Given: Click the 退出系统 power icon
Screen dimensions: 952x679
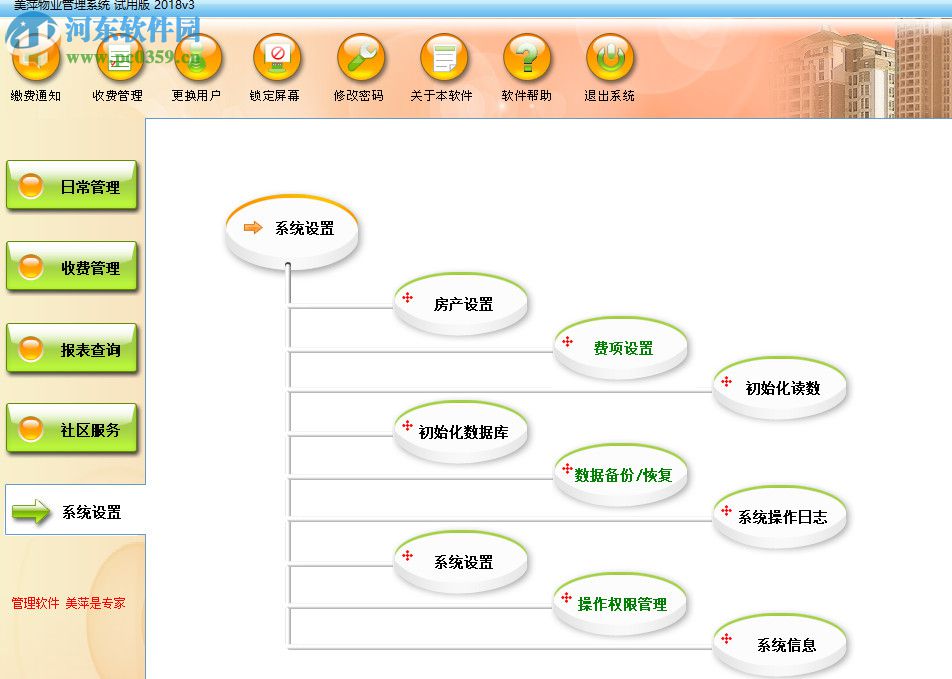Looking at the screenshot, I should click(610, 58).
